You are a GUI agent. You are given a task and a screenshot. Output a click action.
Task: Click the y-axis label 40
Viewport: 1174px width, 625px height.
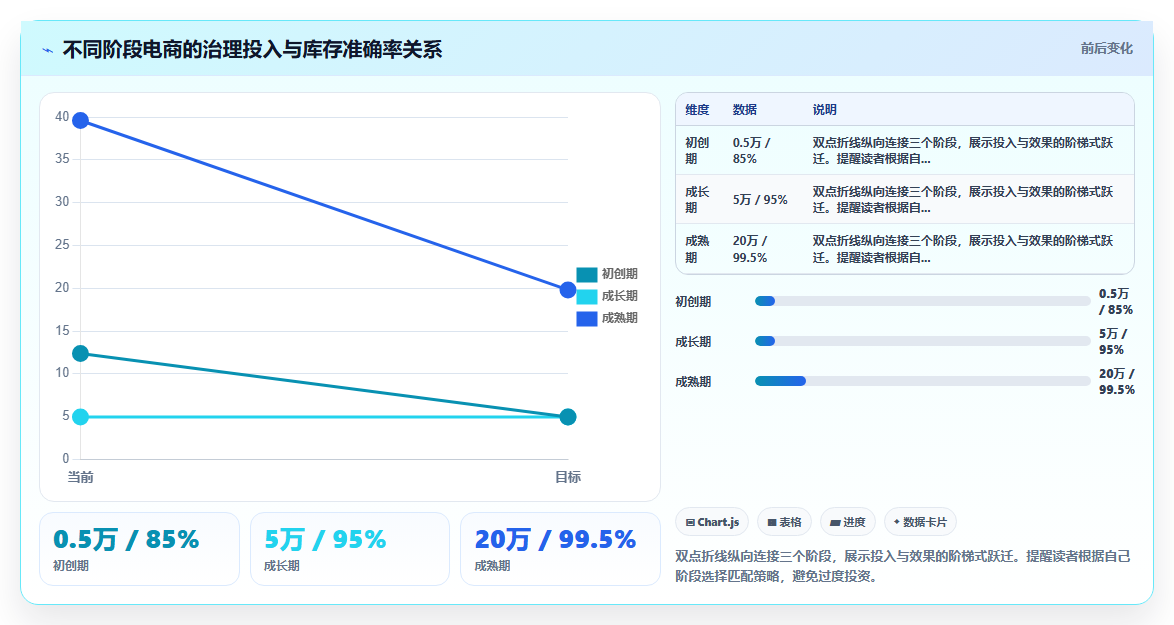point(62,117)
